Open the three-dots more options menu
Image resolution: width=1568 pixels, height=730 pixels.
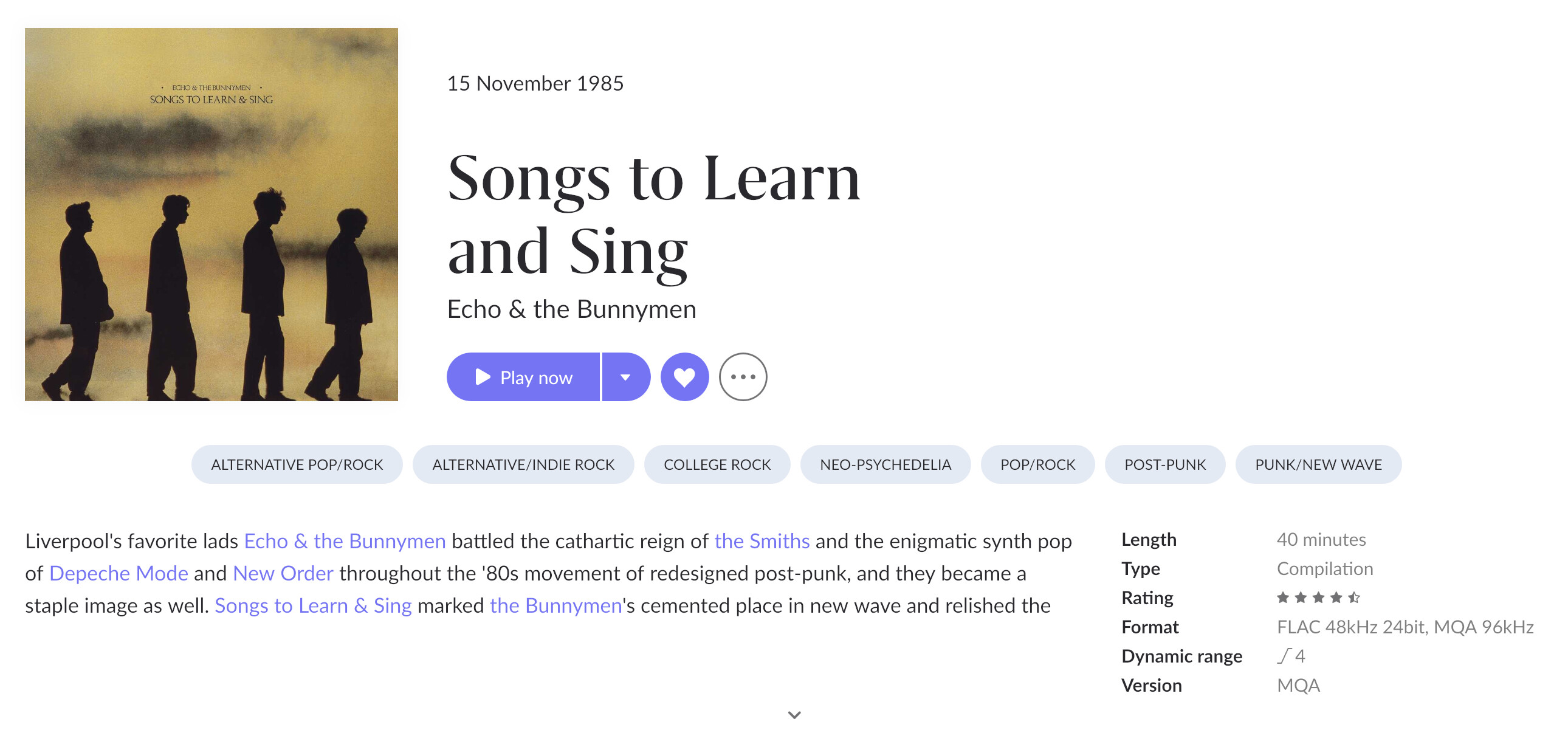pos(743,377)
